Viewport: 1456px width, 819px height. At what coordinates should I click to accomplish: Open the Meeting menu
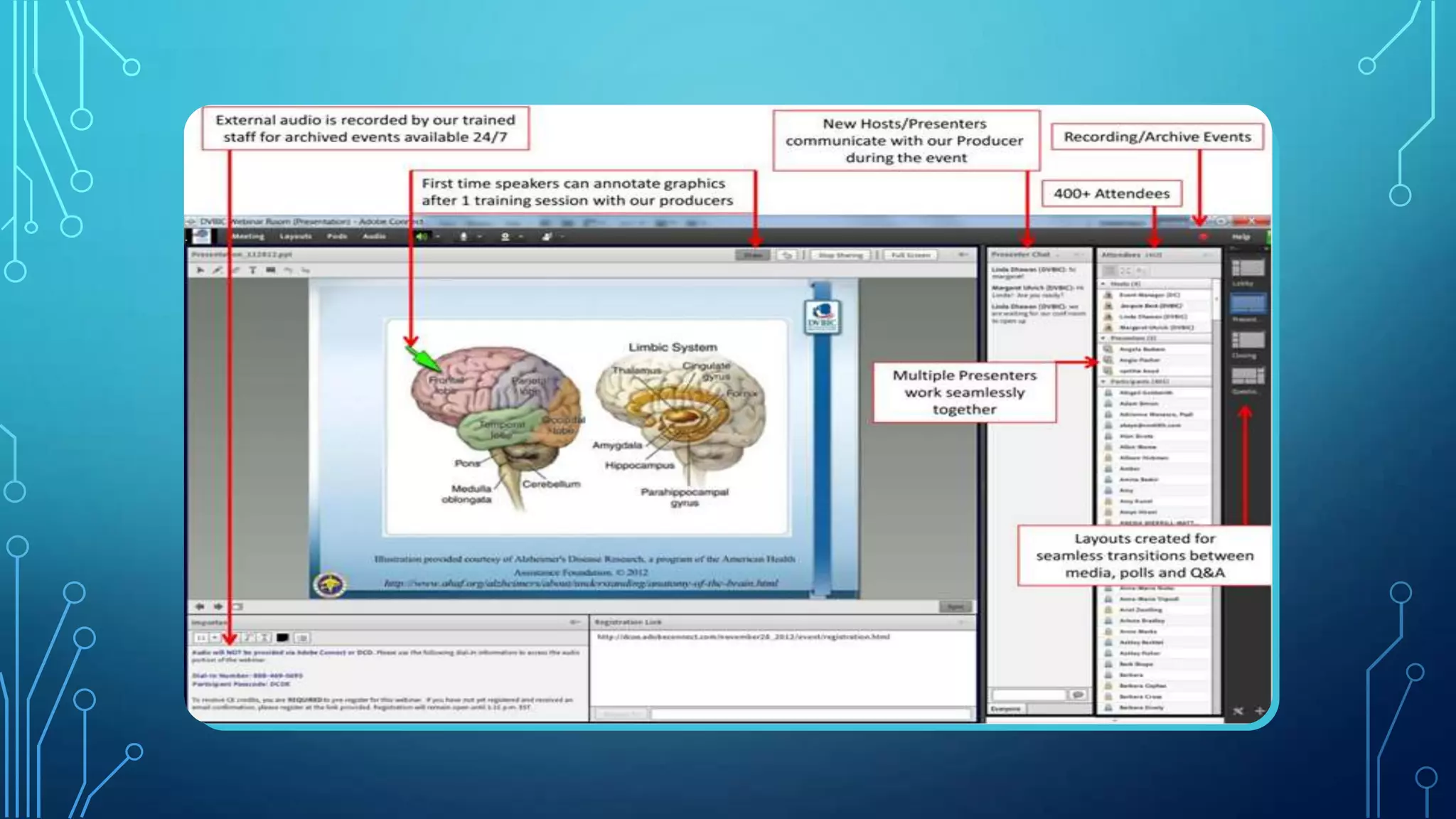point(247,236)
